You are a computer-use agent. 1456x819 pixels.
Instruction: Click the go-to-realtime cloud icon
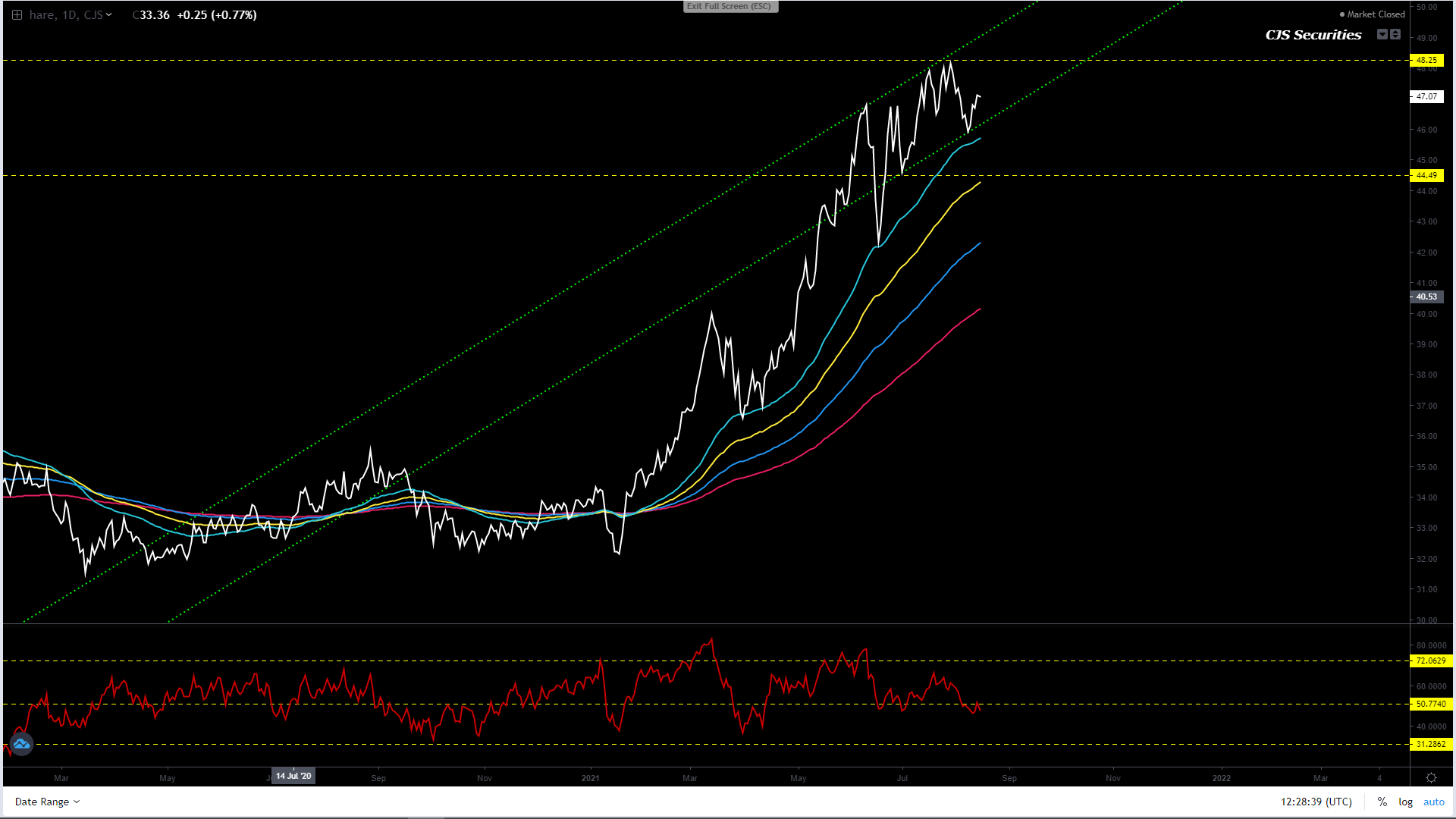[x=21, y=744]
